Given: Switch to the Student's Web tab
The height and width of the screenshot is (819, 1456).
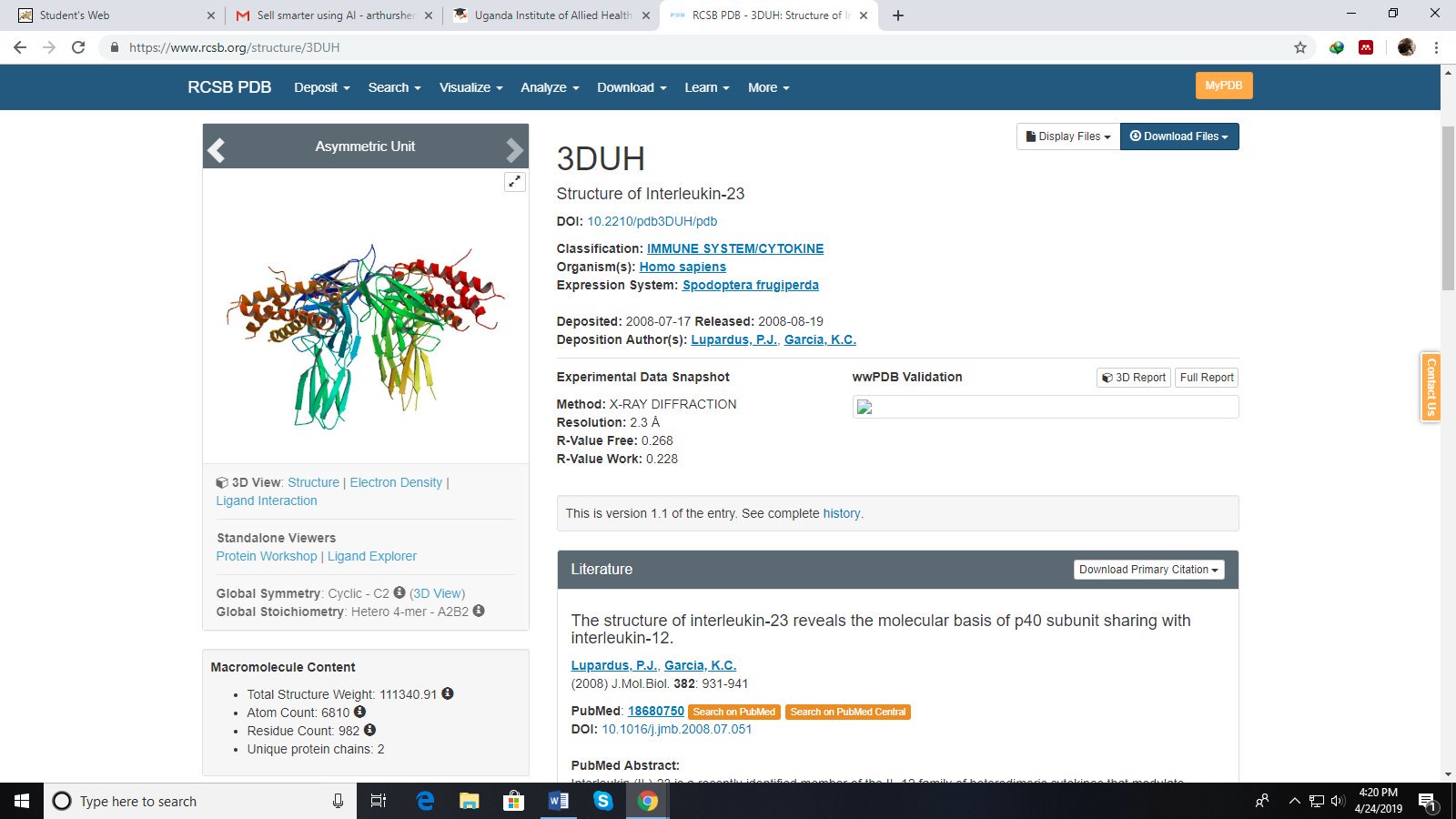Looking at the screenshot, I should (x=112, y=15).
